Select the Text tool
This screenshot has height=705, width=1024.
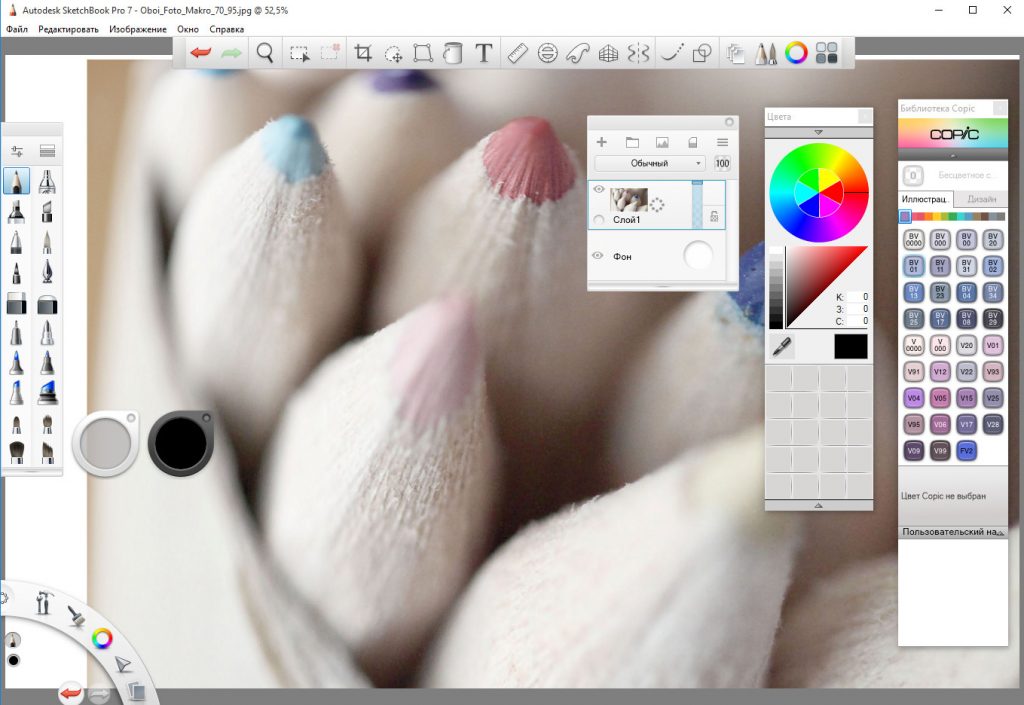[484, 53]
